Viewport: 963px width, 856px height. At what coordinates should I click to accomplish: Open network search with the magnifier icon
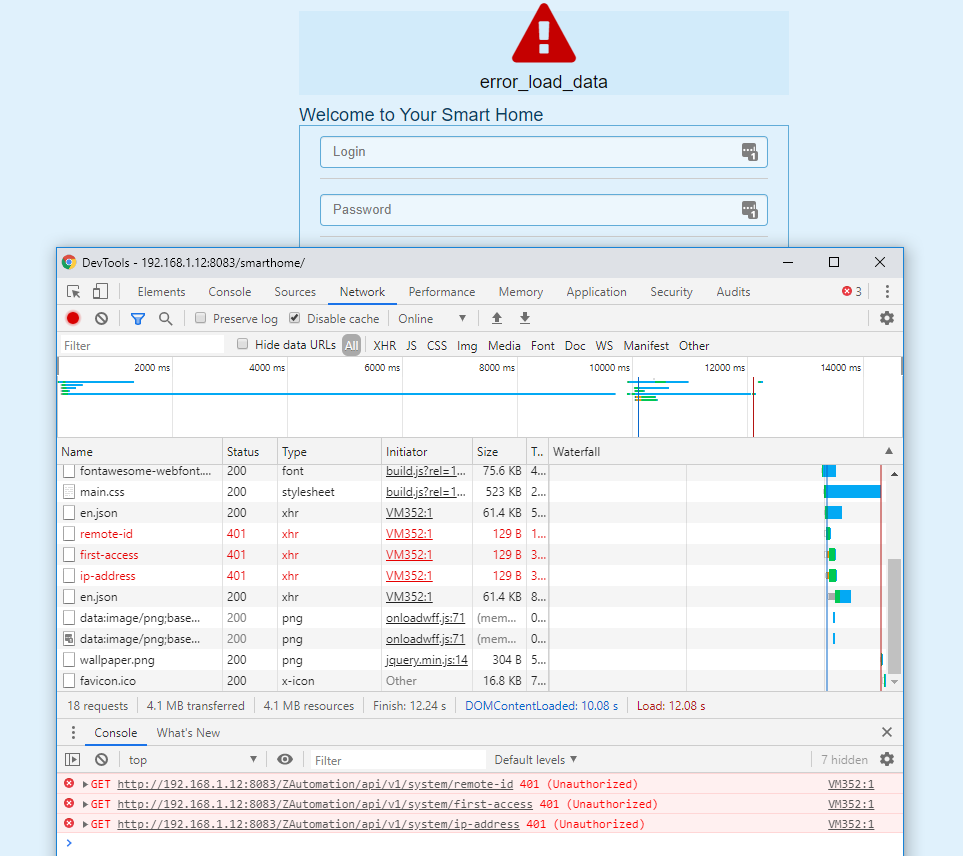(x=166, y=318)
